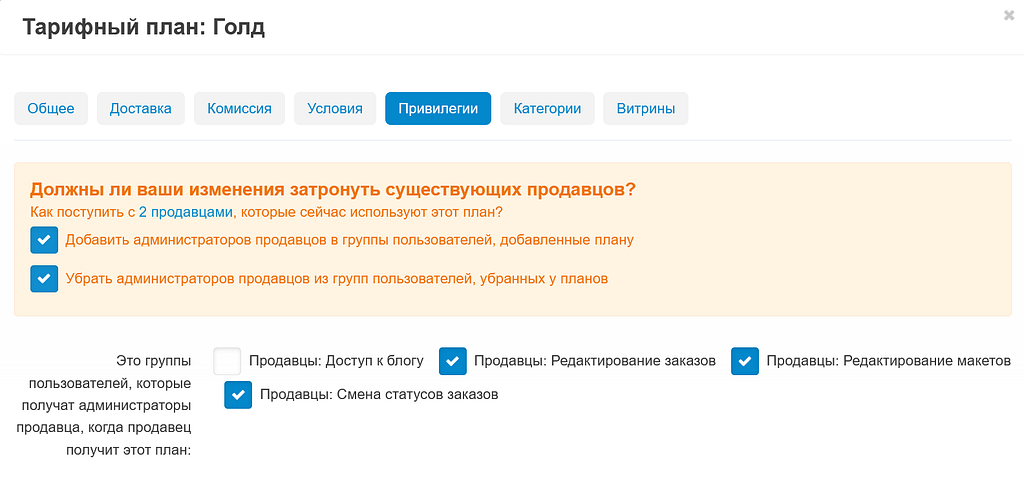Select the Условия tab
1024x482 pixels.
tap(335, 108)
